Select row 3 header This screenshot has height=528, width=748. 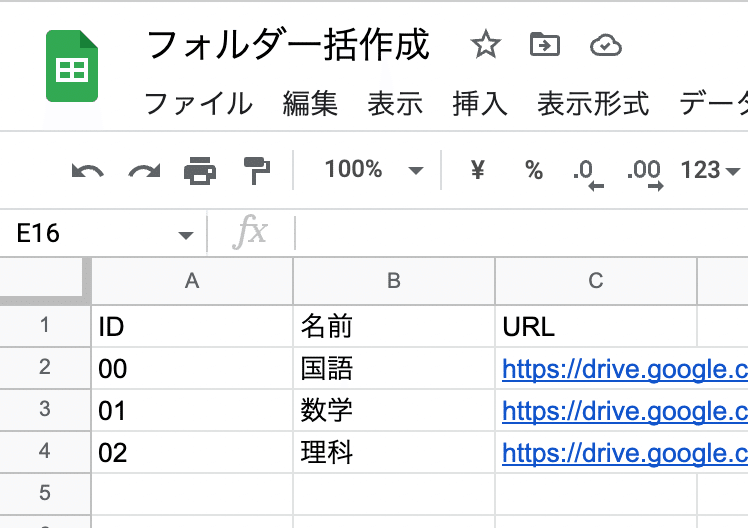click(x=45, y=410)
